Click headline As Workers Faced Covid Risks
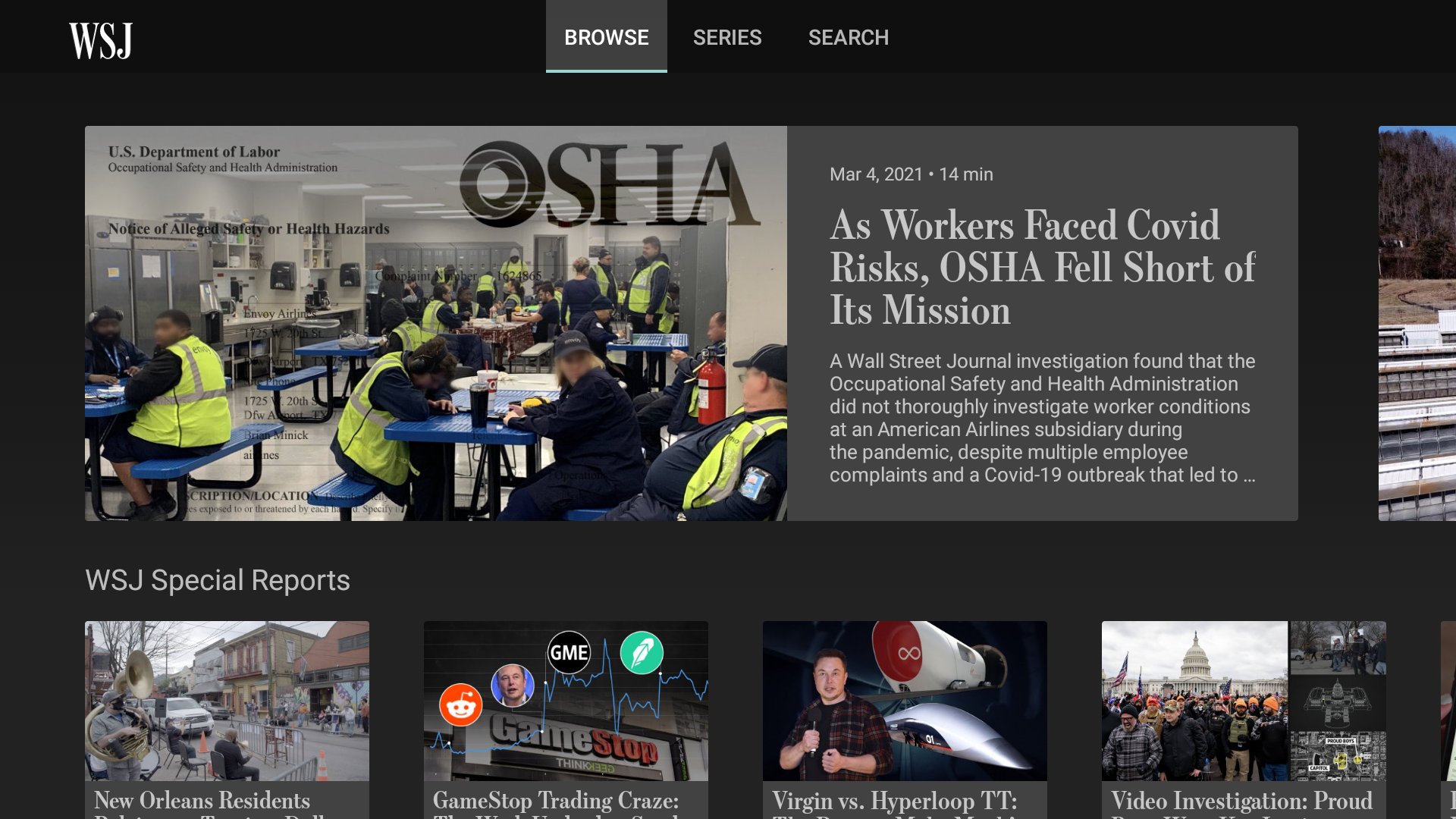 [1043, 267]
